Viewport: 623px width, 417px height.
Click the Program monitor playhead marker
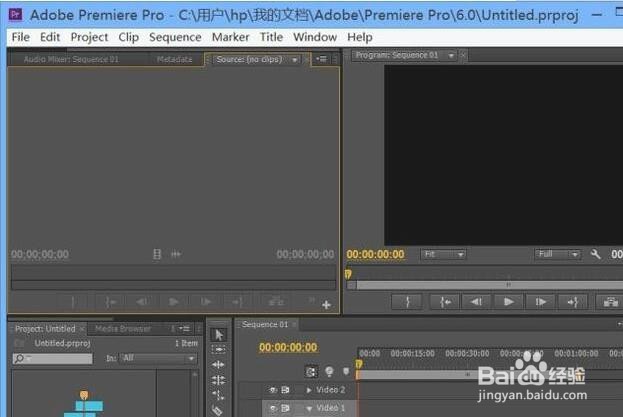coord(348,274)
